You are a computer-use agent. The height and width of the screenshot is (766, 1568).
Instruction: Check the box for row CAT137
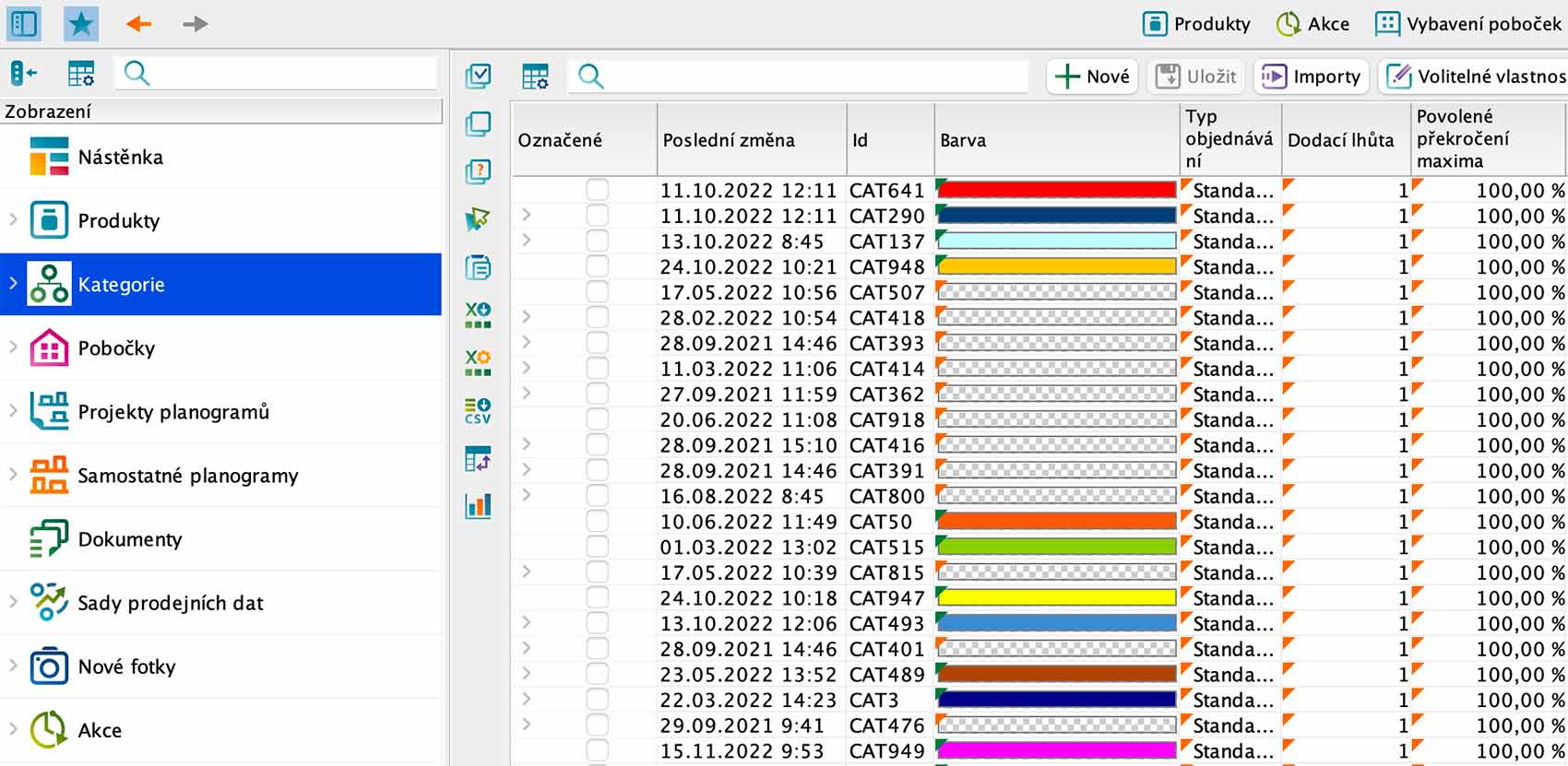pyautogui.click(x=598, y=241)
